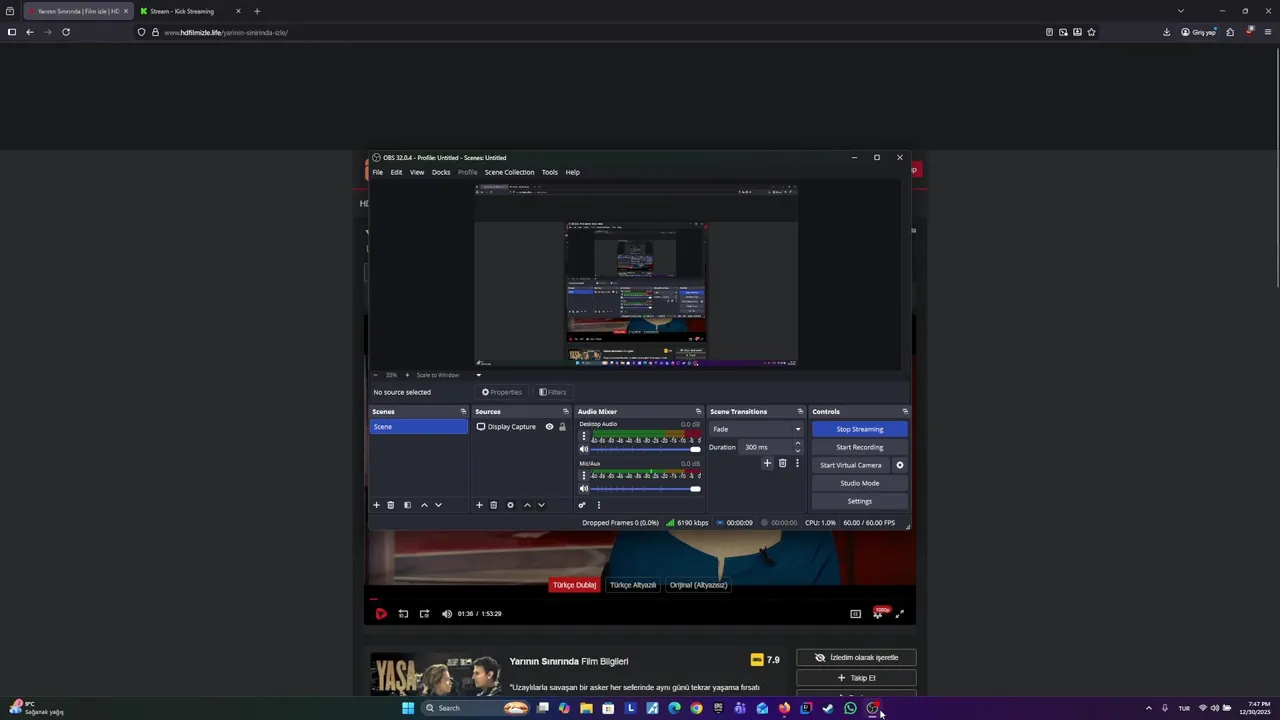Open the video player quality settings gear

click(878, 614)
